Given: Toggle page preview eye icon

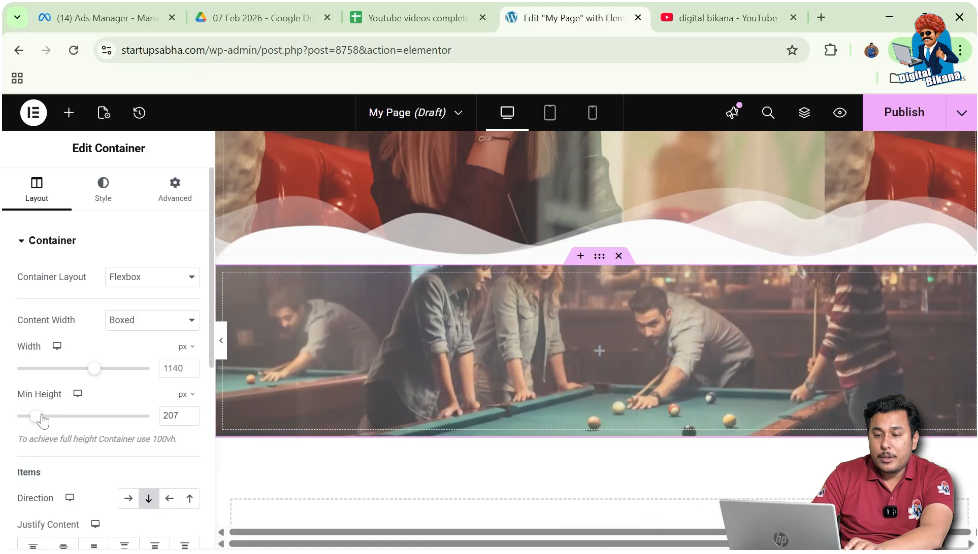Looking at the screenshot, I should (x=840, y=113).
